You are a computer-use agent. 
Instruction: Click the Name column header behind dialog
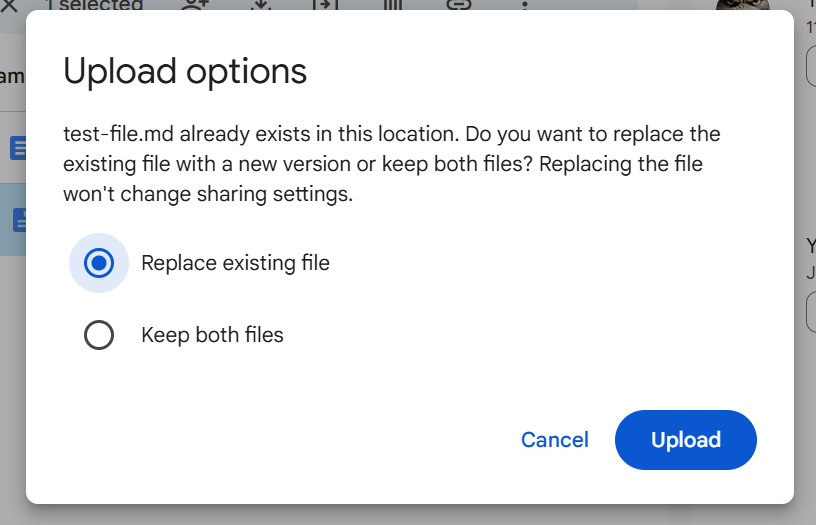click(12, 76)
